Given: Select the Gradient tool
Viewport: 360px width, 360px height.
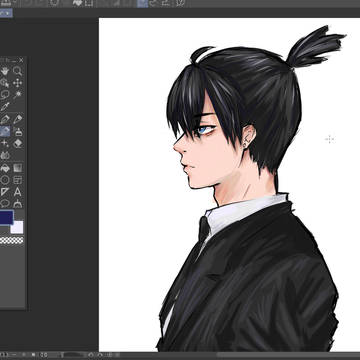Looking at the screenshot, I should click(x=18, y=168).
